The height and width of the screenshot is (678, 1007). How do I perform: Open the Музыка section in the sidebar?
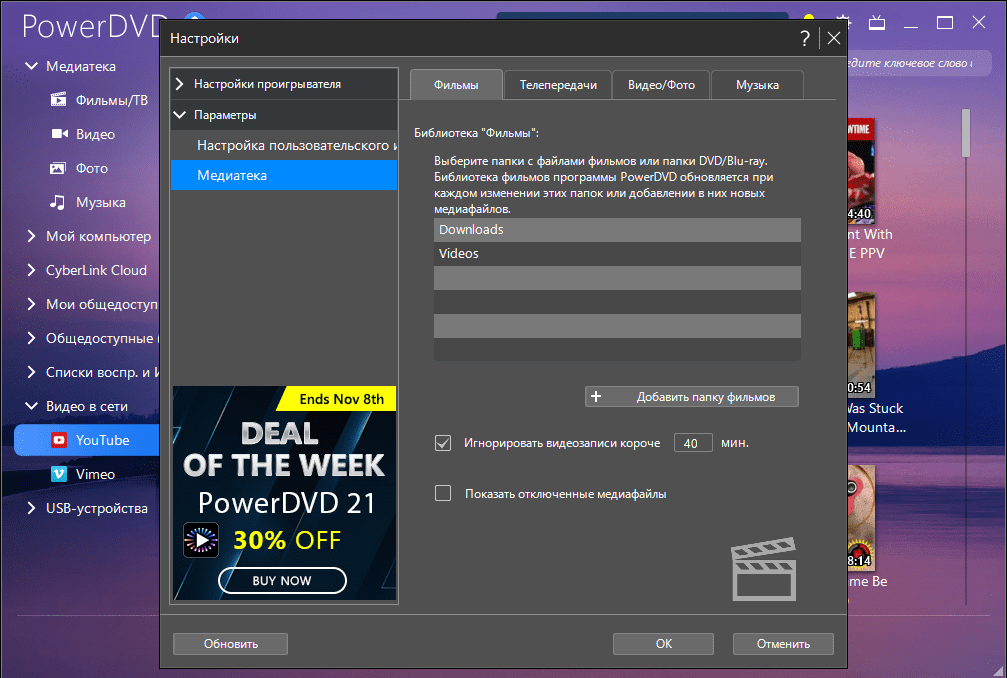point(88,202)
